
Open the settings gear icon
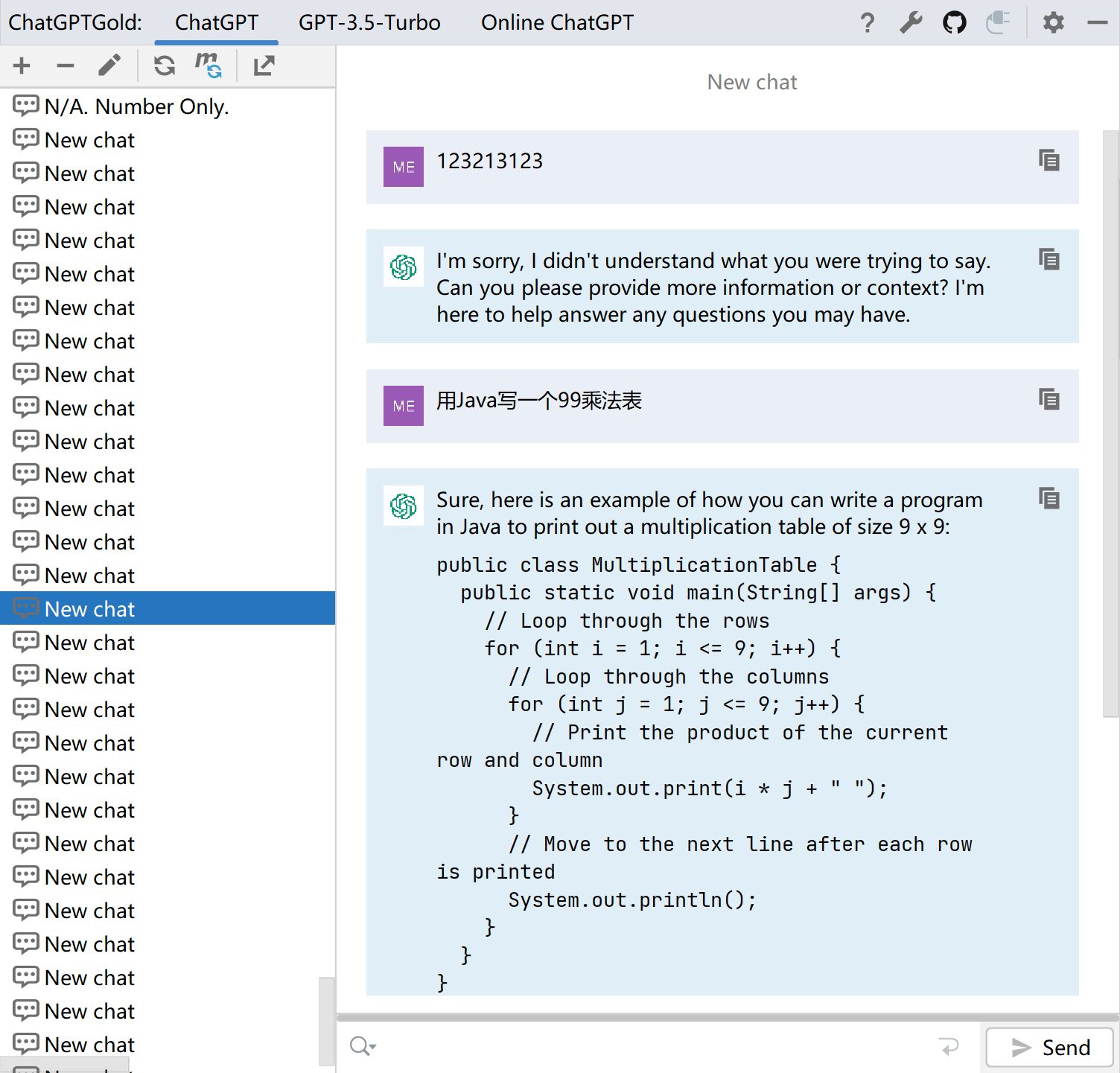click(x=1053, y=22)
